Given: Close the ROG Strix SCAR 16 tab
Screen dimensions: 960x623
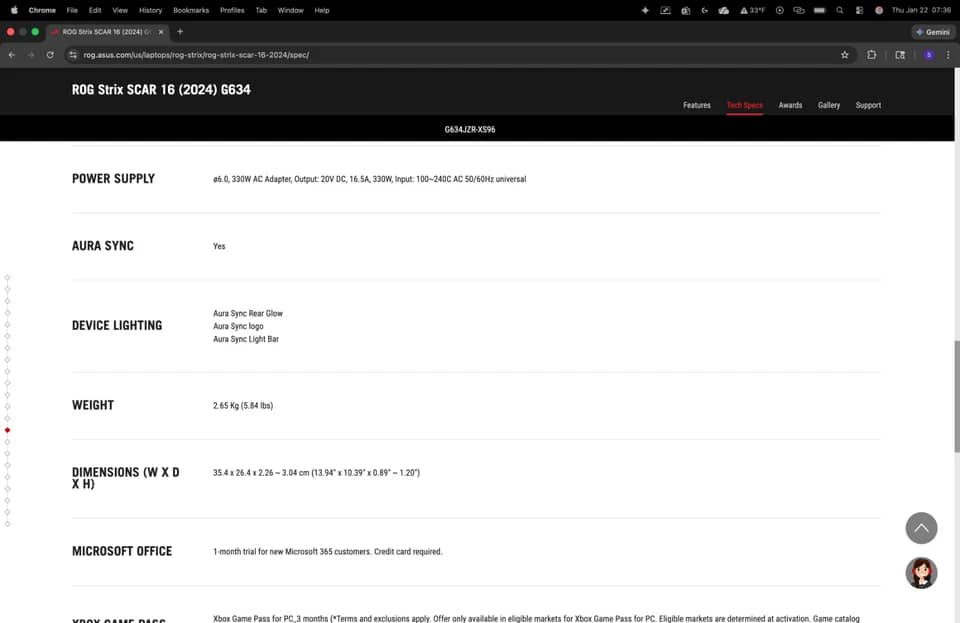Looking at the screenshot, I should click(x=161, y=32).
